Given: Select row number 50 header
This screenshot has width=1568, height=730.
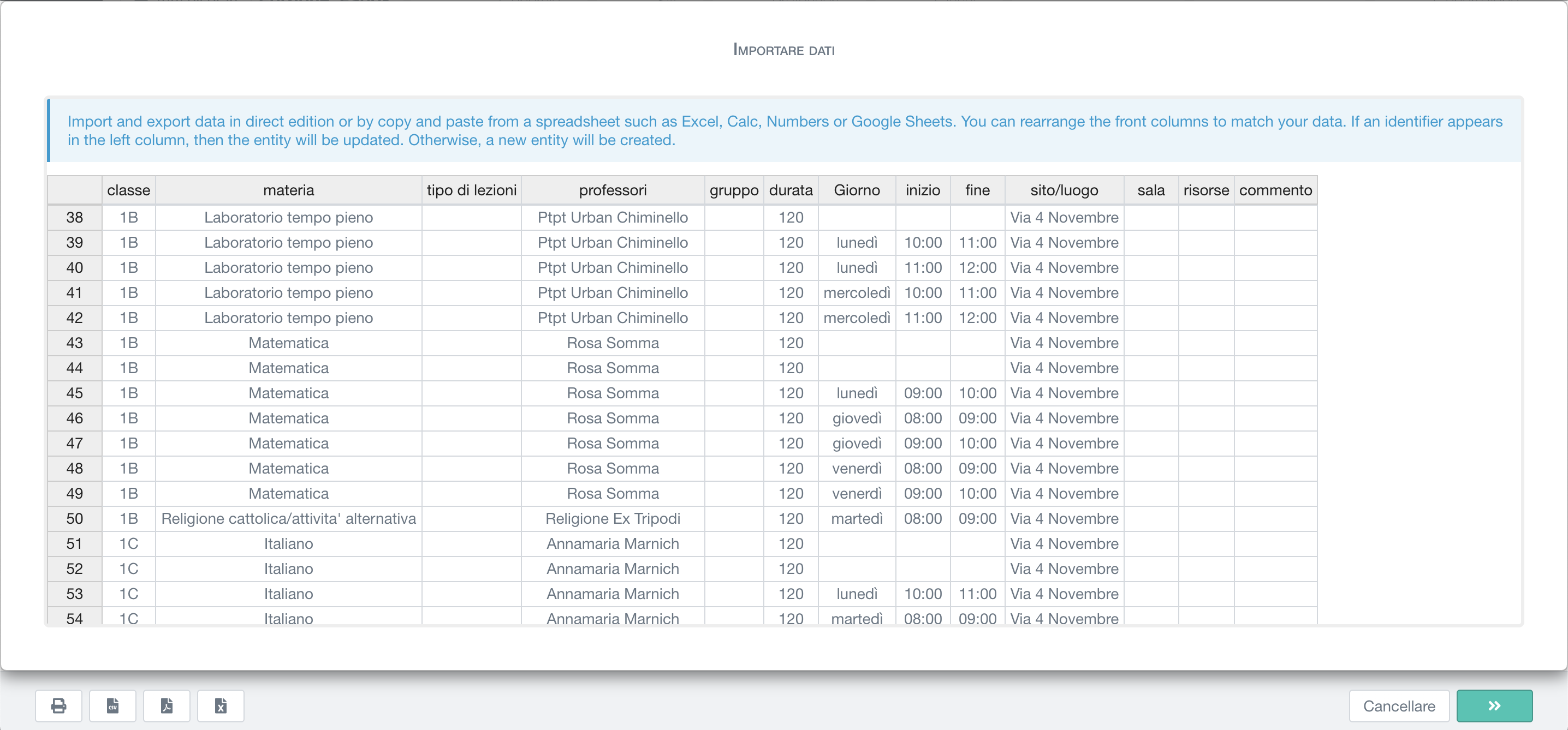Looking at the screenshot, I should [x=74, y=519].
